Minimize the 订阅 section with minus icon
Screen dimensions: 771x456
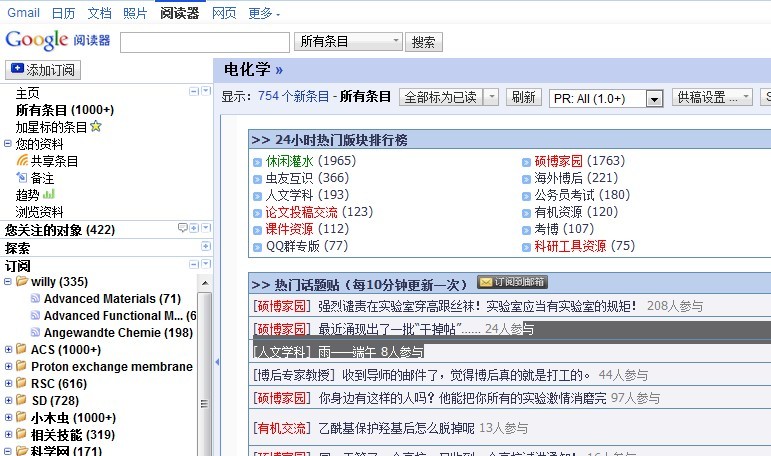pos(194,265)
